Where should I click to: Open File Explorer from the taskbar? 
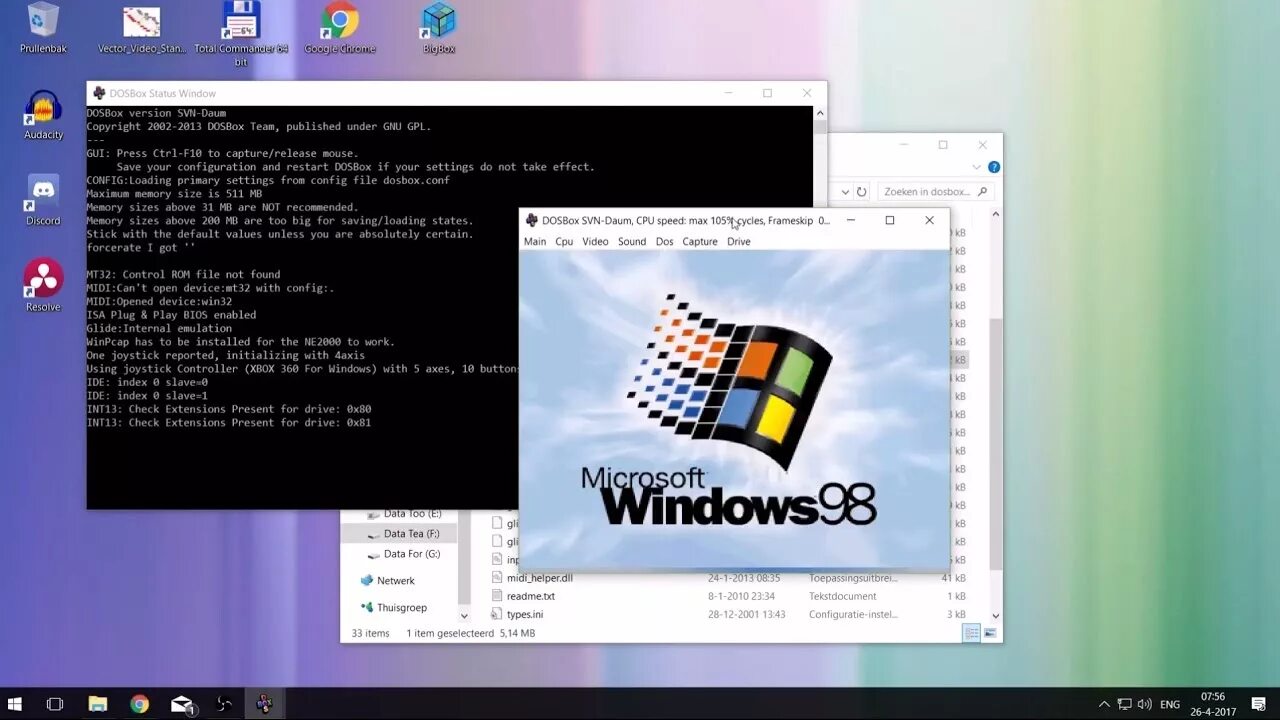pyautogui.click(x=97, y=704)
